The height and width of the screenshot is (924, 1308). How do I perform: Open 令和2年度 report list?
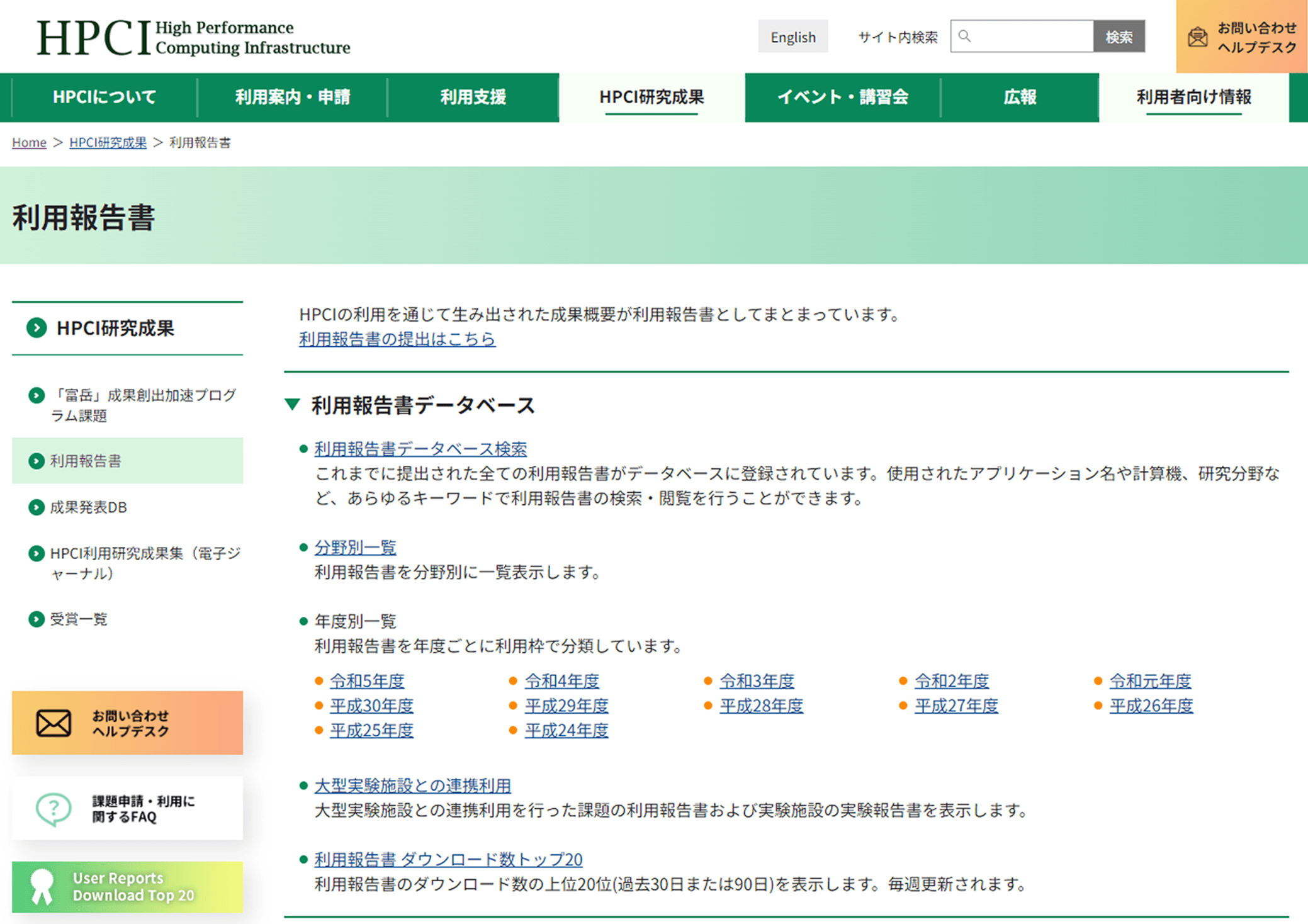tap(952, 681)
